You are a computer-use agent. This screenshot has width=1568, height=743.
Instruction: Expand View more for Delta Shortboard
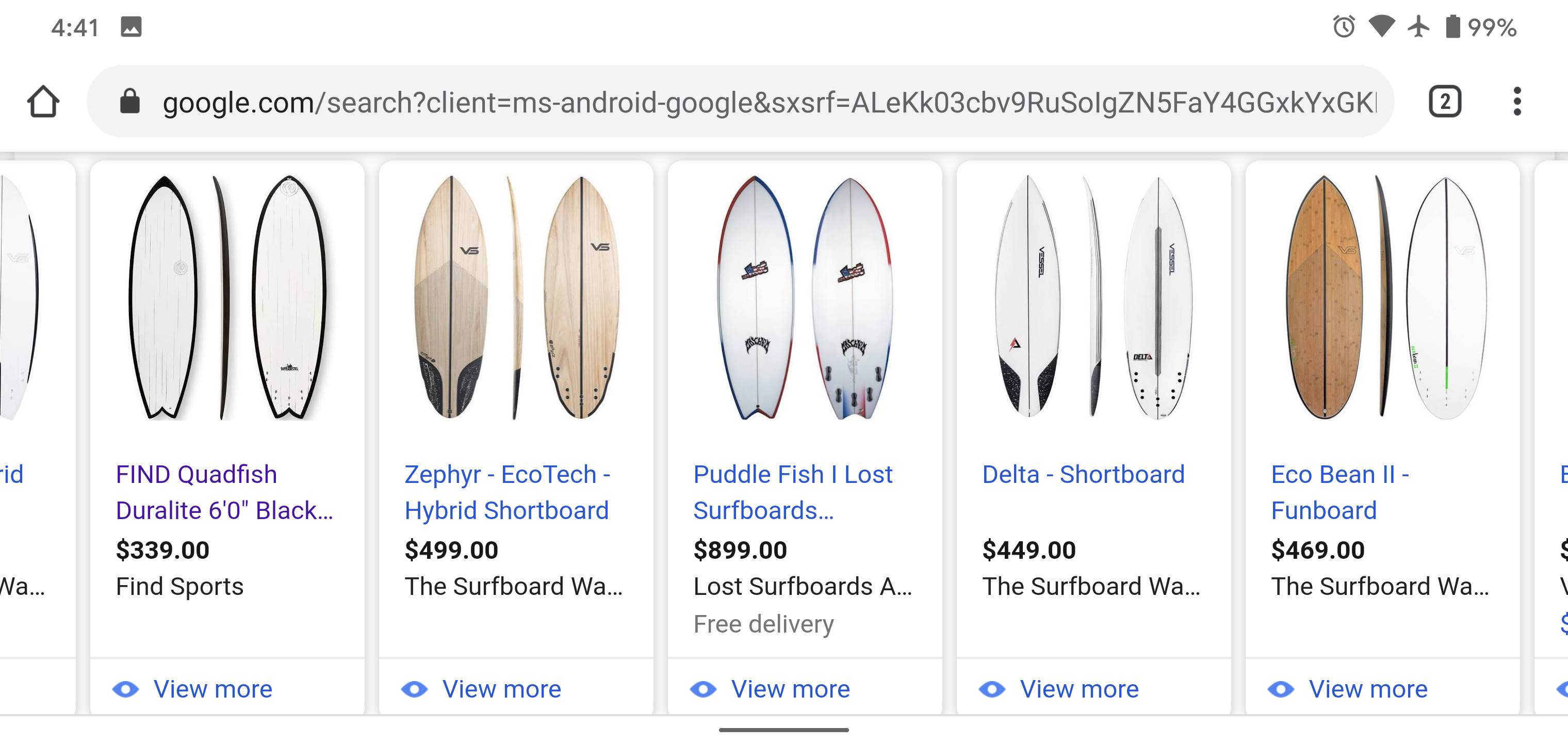pyautogui.click(x=1079, y=689)
